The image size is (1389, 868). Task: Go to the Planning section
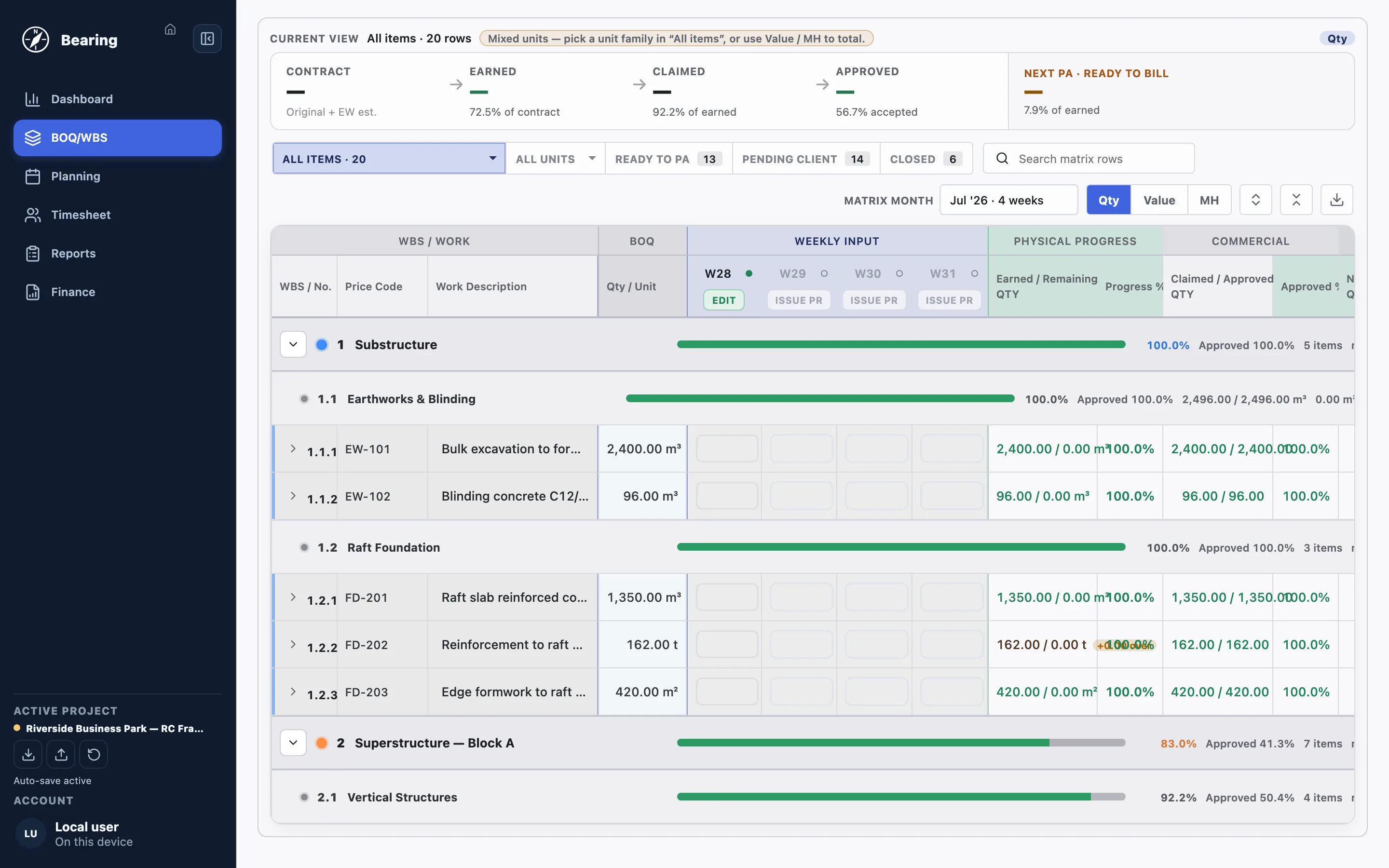point(118,176)
